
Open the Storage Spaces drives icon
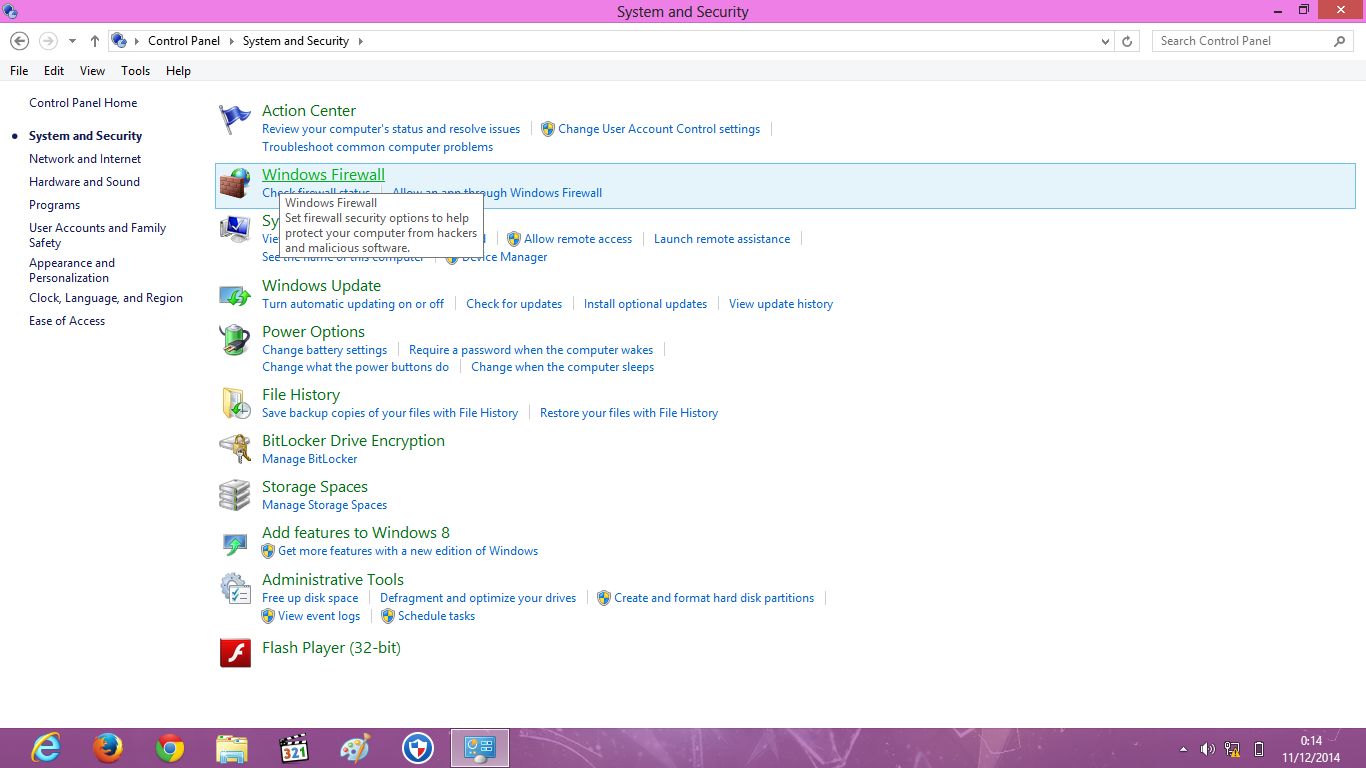pyautogui.click(x=235, y=495)
